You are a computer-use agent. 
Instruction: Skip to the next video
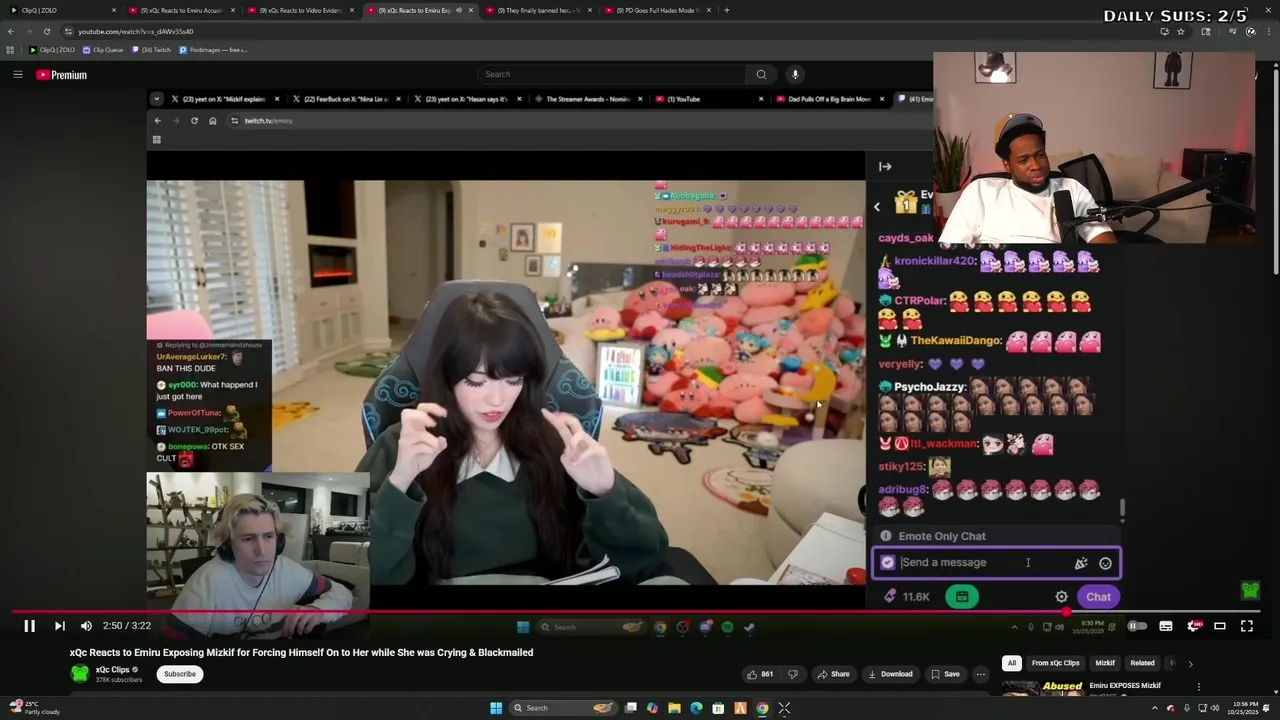[x=59, y=626]
